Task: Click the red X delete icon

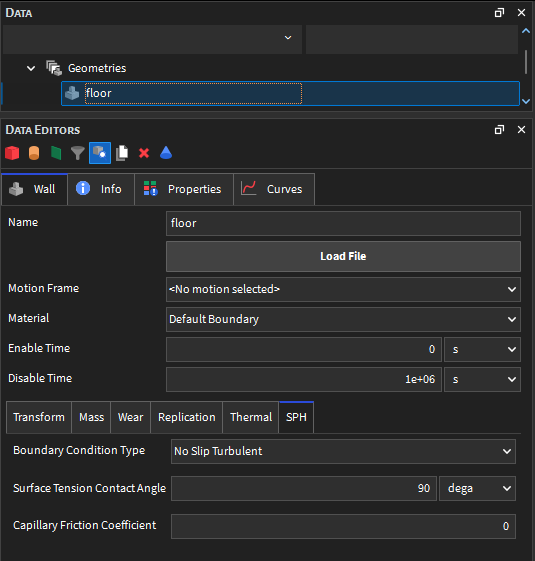Action: pos(144,153)
